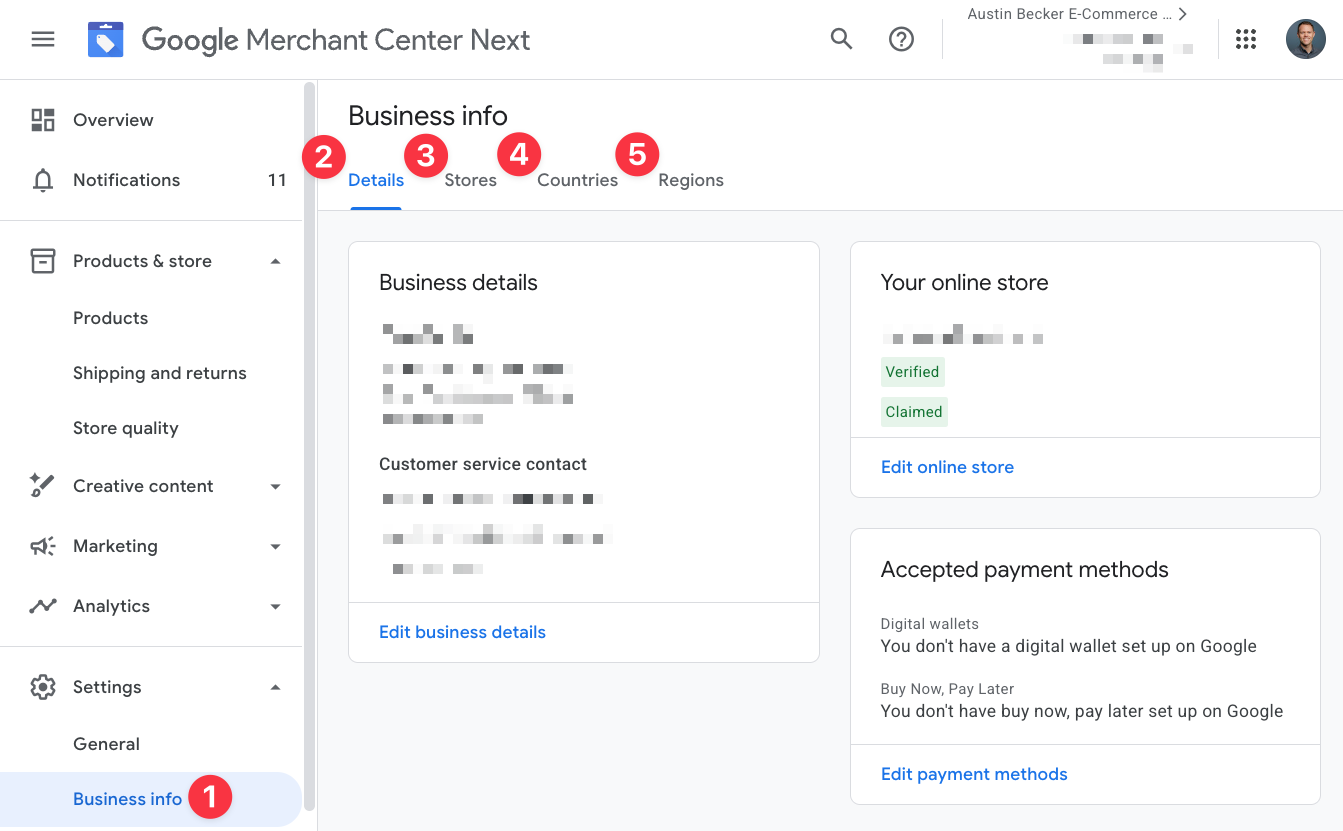Expand the Analytics section arrow
Viewport: 1343px width, 831px height.
click(x=276, y=607)
